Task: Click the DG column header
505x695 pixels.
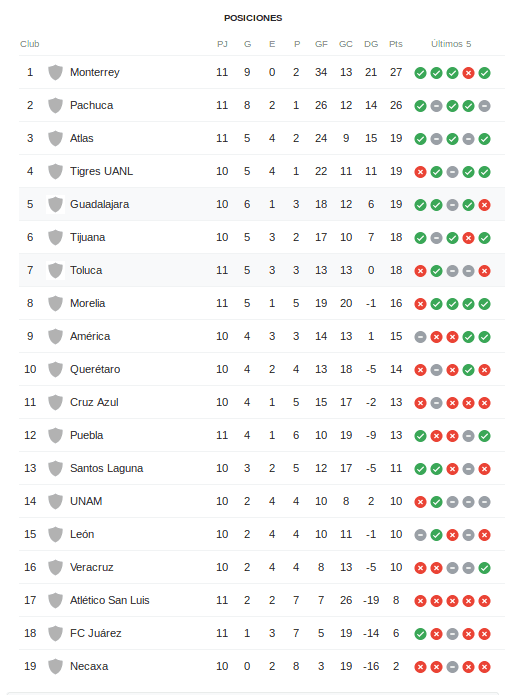Action: coord(371,44)
